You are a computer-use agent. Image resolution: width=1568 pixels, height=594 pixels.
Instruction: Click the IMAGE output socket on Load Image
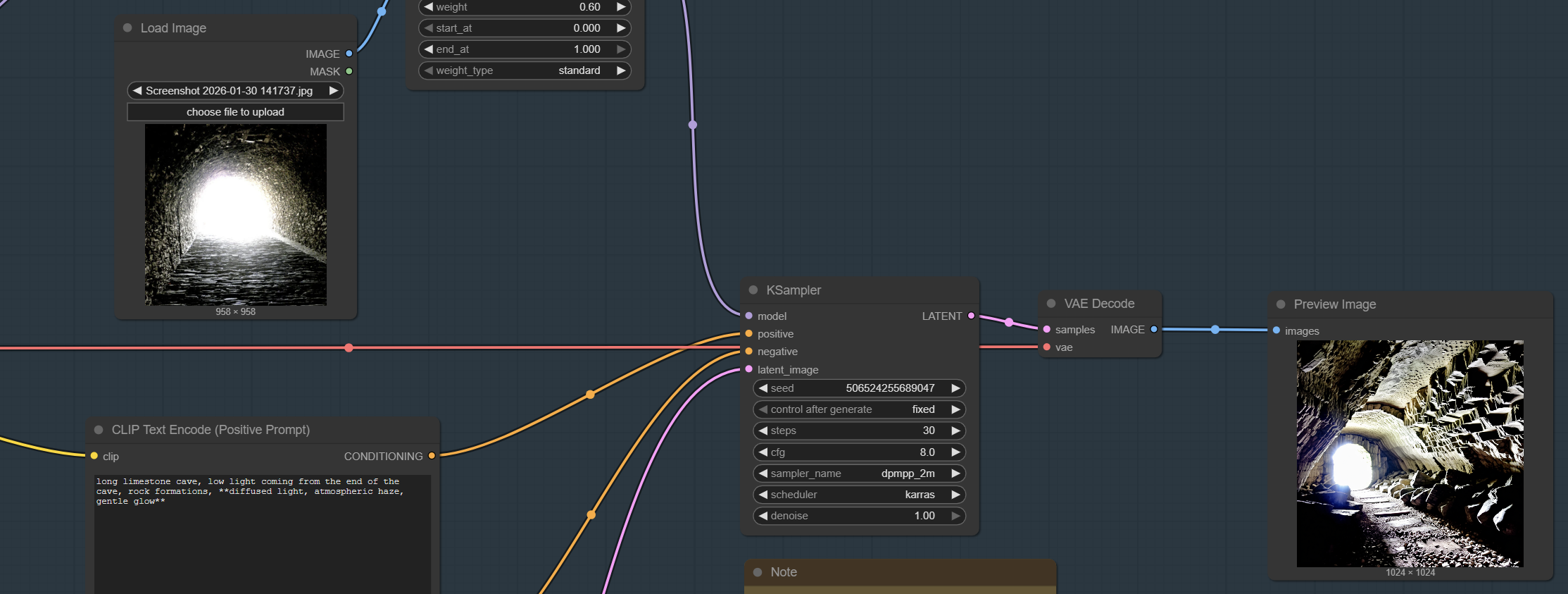pos(349,54)
